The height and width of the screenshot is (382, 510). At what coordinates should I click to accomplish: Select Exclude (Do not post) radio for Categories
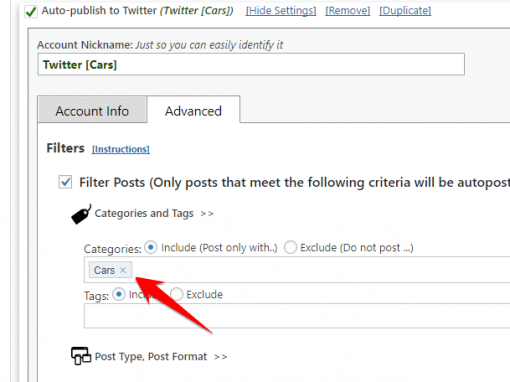point(290,248)
